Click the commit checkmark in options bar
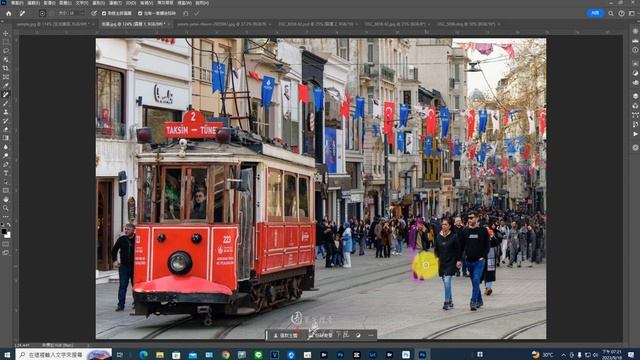640x360 pixels. click(x=197, y=13)
